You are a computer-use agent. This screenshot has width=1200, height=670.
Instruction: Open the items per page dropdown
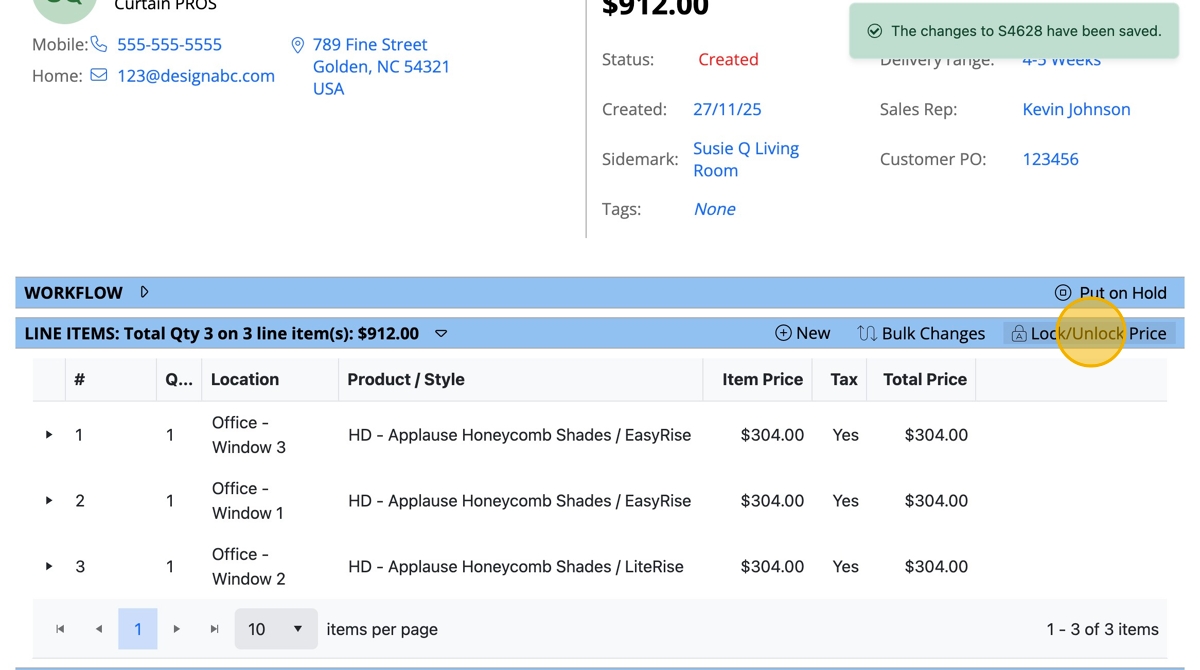tap(276, 629)
